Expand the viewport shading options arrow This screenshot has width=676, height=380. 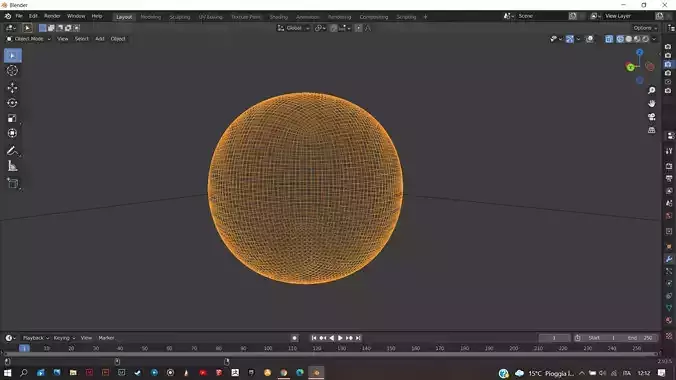(654, 39)
